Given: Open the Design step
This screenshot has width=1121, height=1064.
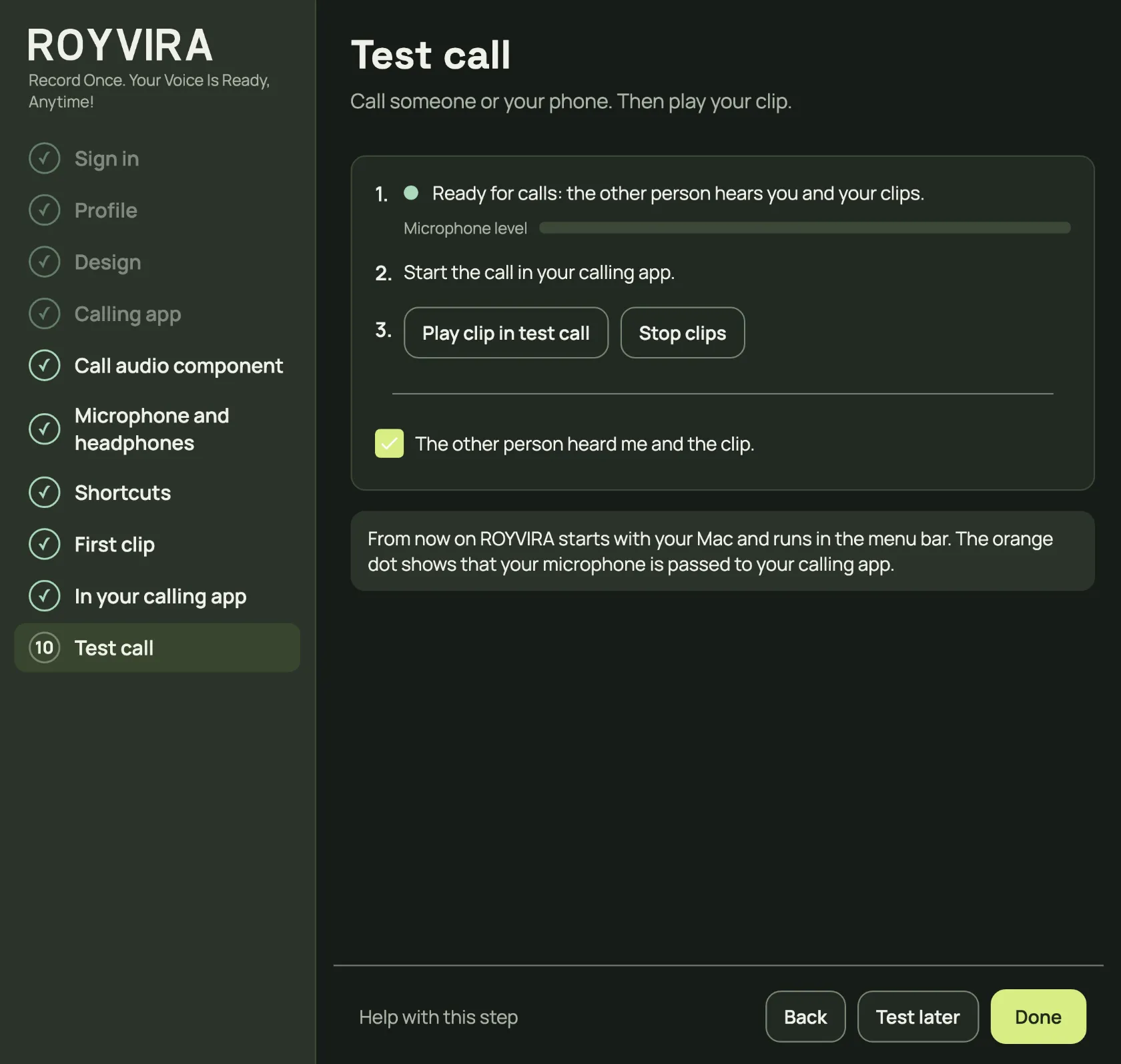Looking at the screenshot, I should click(157, 262).
